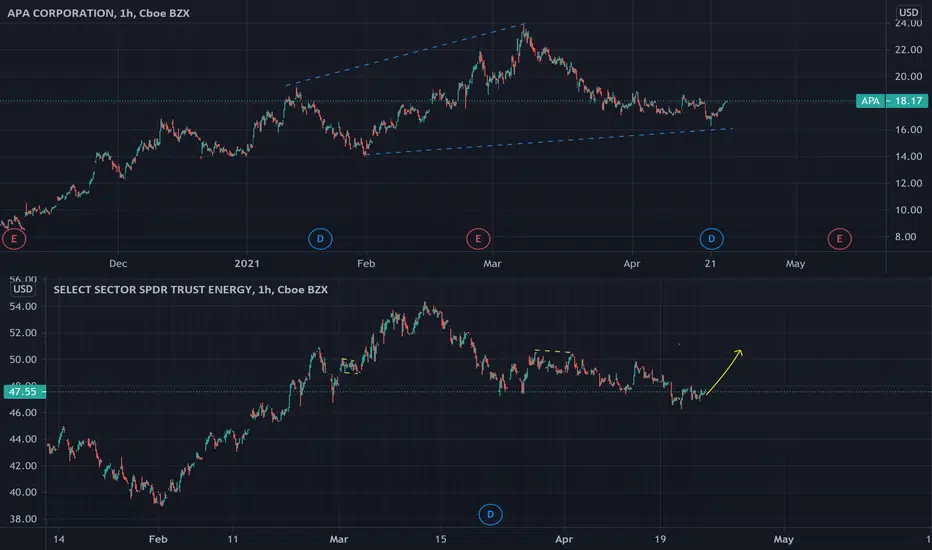Viewport: 932px width, 550px height.
Task: Click the Dec label on the time axis
Action: [x=118, y=263]
